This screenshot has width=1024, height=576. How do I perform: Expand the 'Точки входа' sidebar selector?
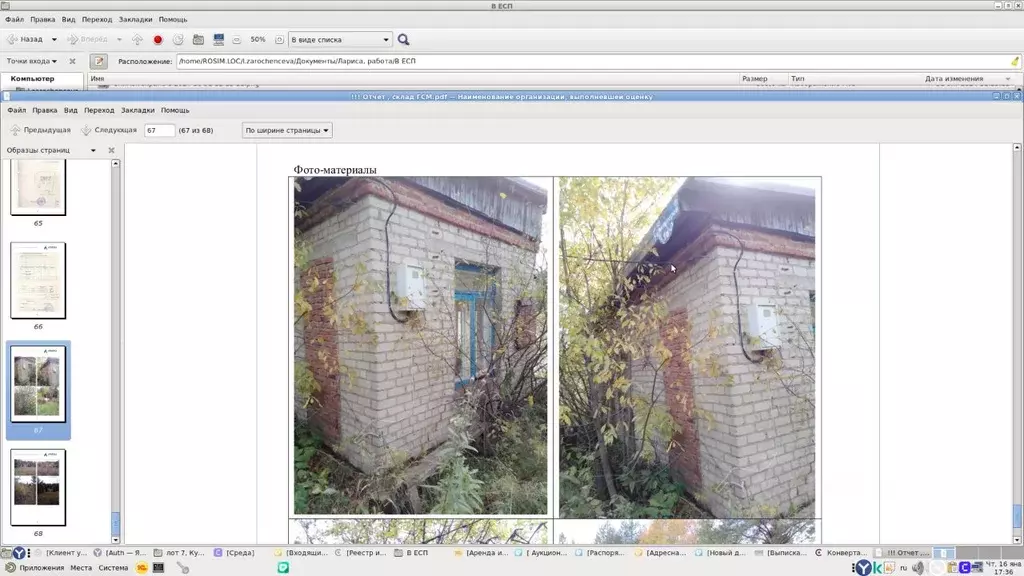tap(32, 62)
